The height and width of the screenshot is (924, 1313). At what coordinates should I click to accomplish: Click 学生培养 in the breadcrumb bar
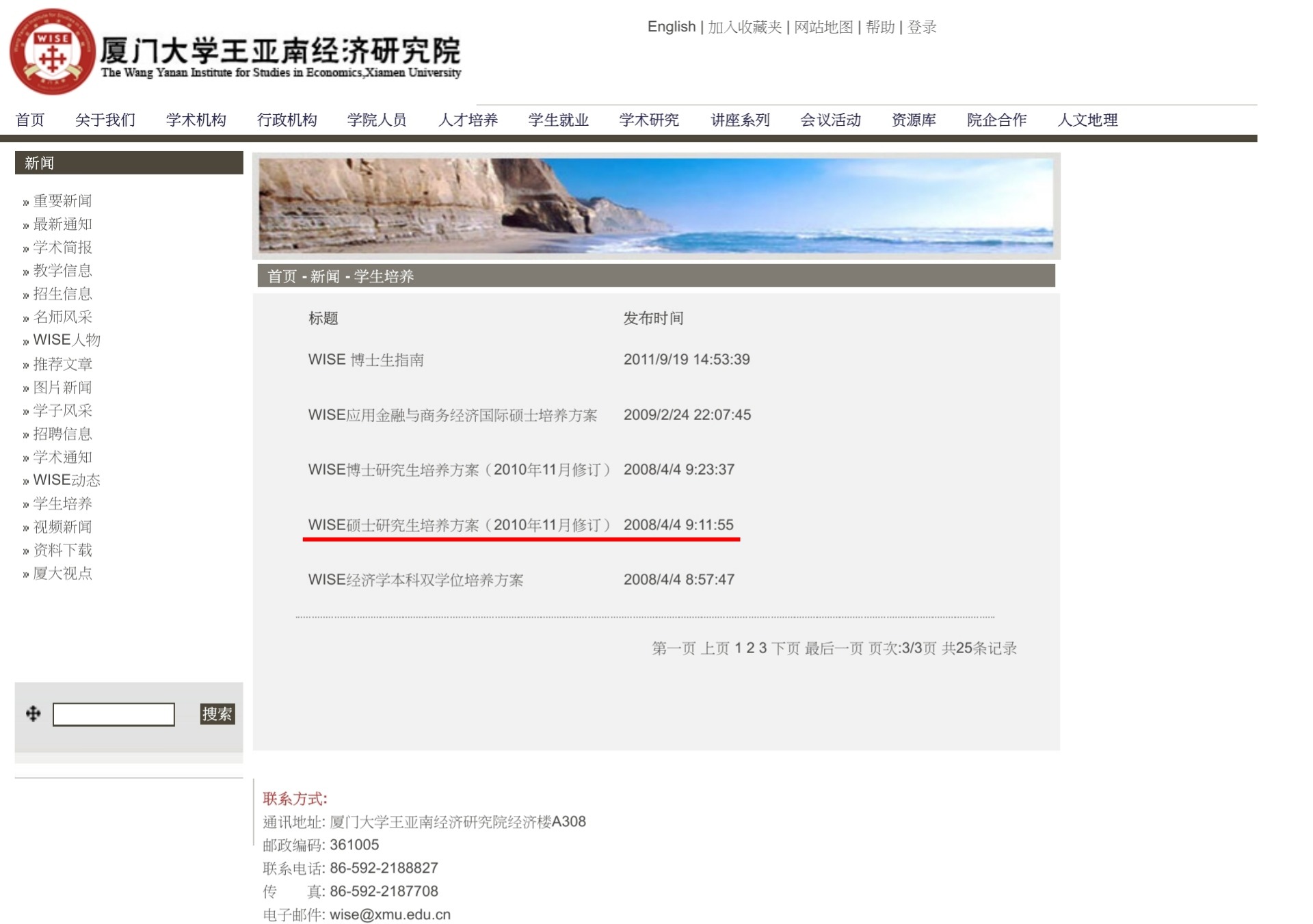384,276
